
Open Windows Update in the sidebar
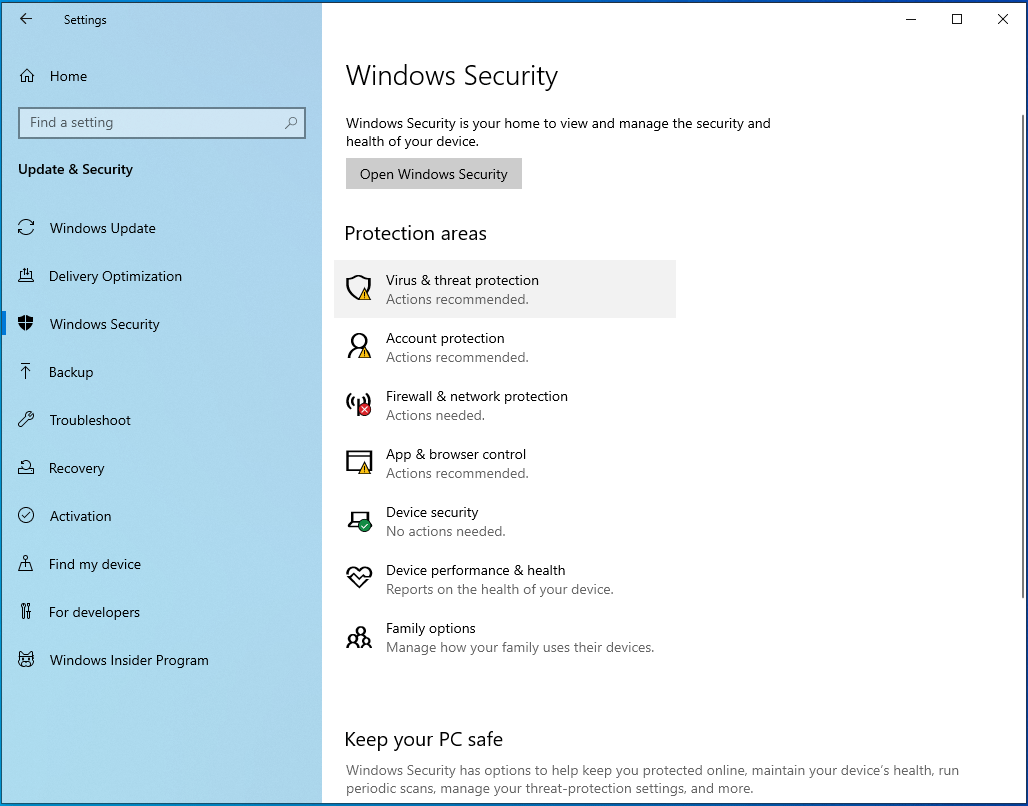click(x=102, y=228)
